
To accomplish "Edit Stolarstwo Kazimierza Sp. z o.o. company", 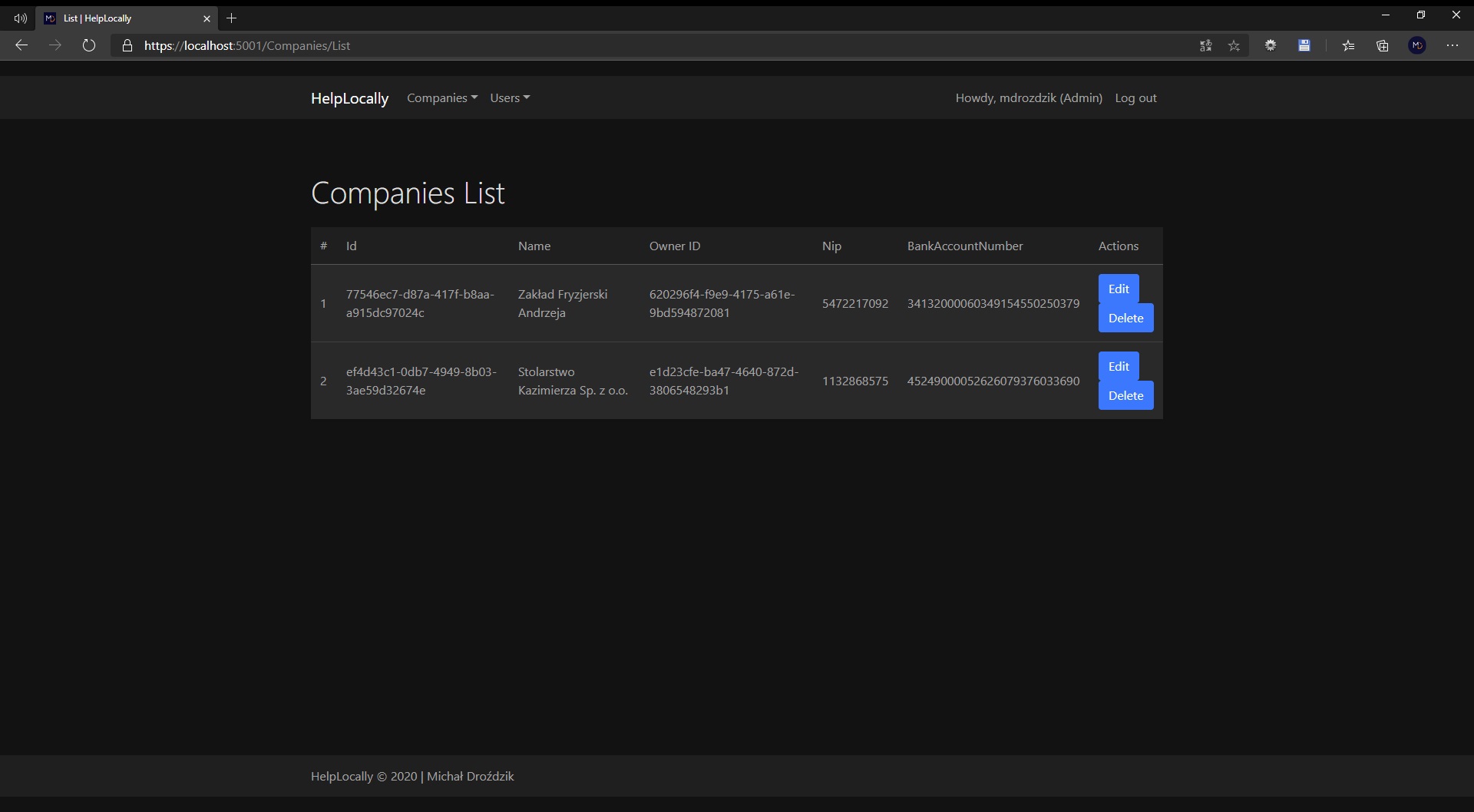I will tap(1119, 366).
